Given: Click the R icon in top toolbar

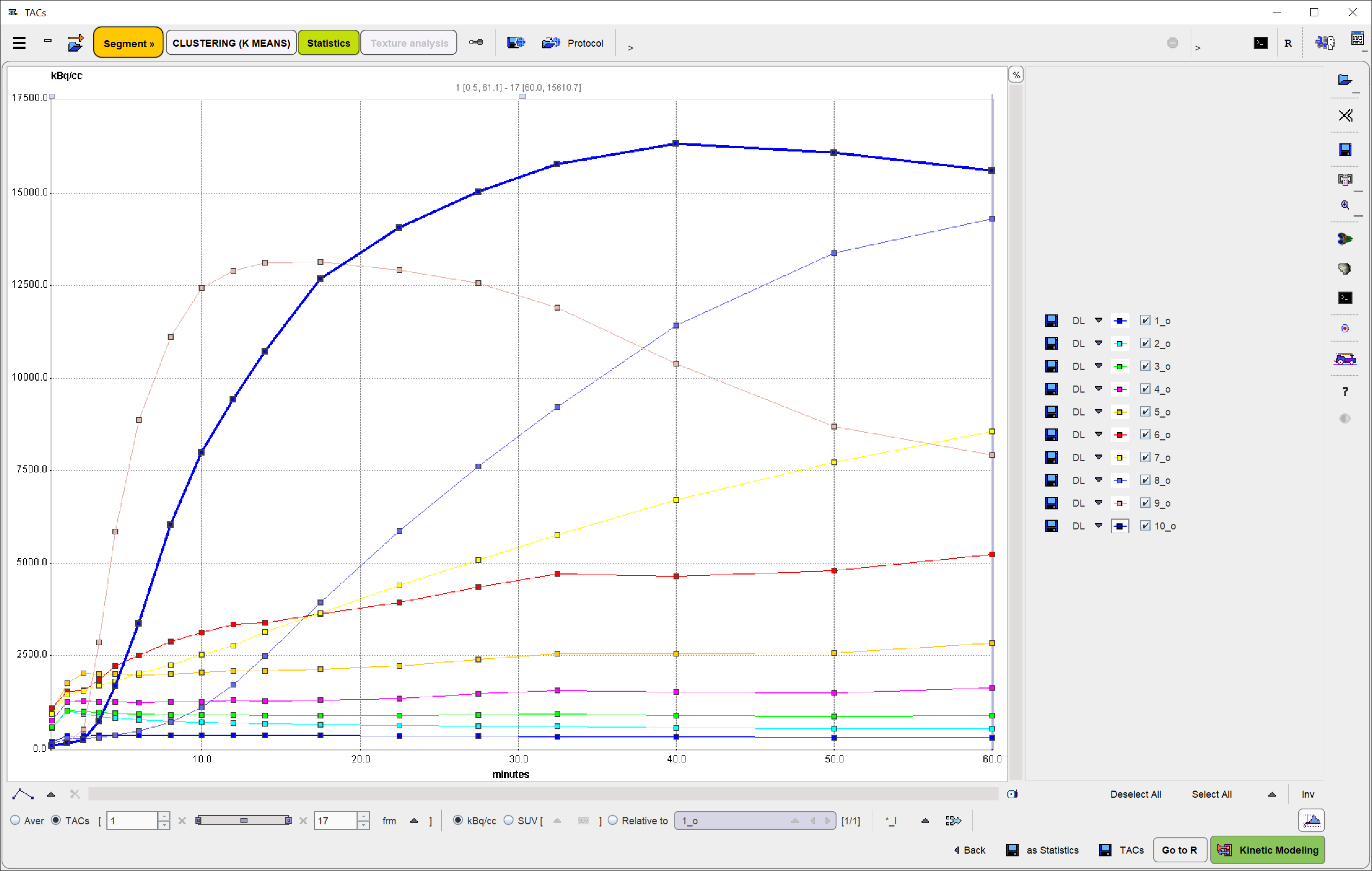Looking at the screenshot, I should [1288, 43].
